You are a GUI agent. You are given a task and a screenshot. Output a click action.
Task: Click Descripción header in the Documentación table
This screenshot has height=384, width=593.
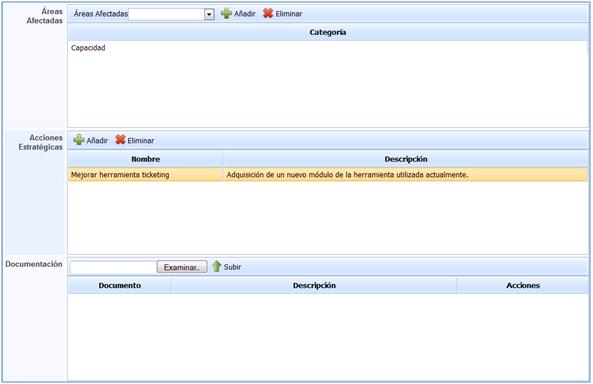314,286
